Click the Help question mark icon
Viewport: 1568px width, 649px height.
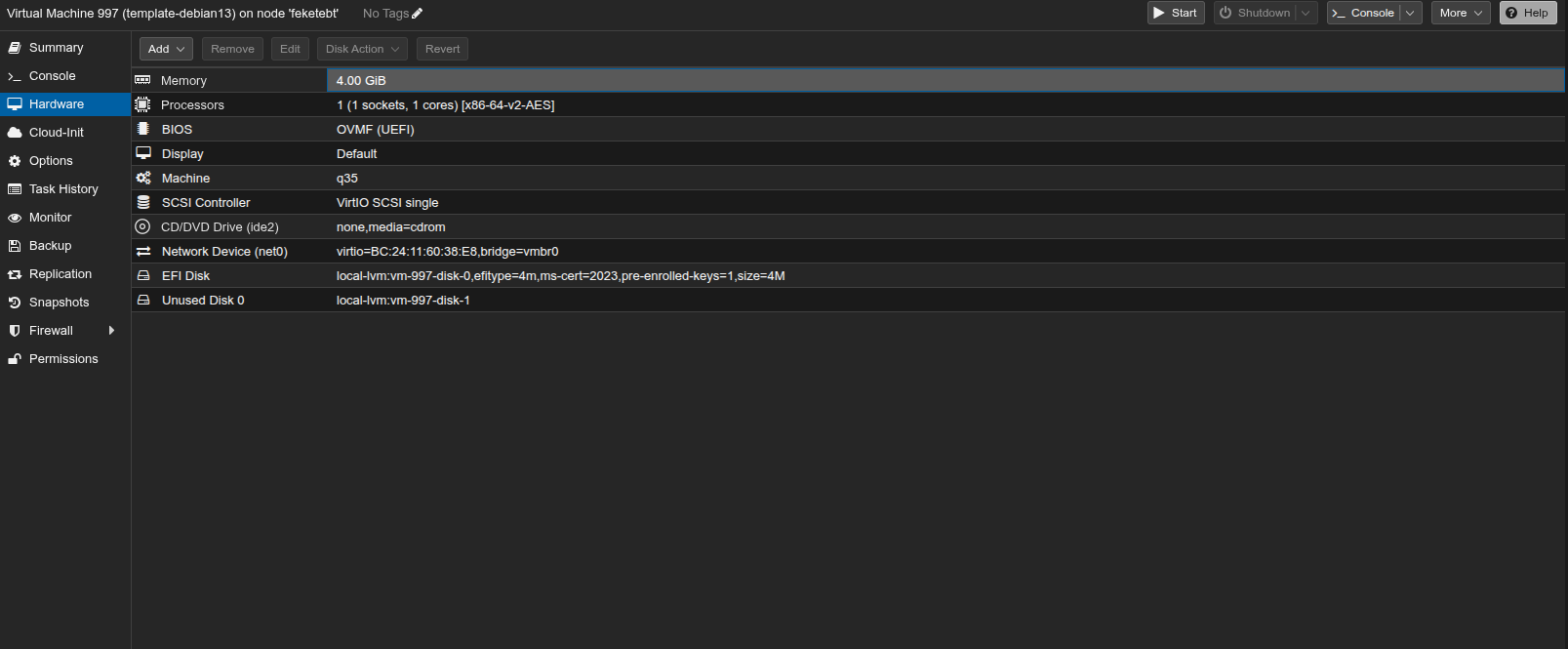[x=1511, y=13]
